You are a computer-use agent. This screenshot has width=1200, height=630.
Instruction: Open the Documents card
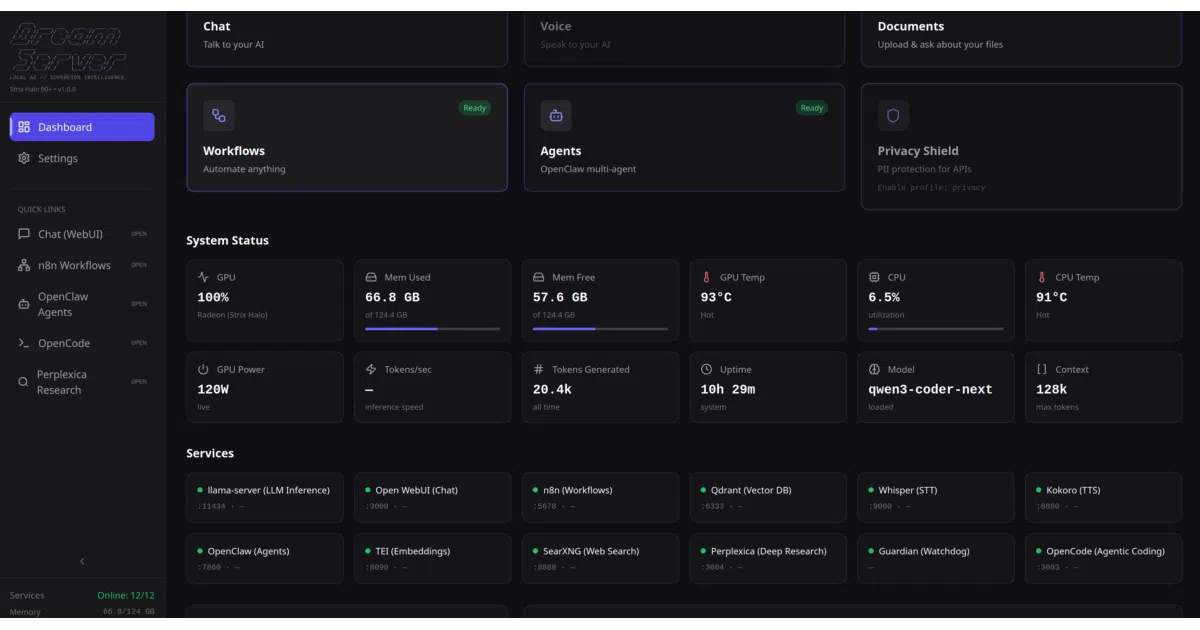(x=1021, y=38)
